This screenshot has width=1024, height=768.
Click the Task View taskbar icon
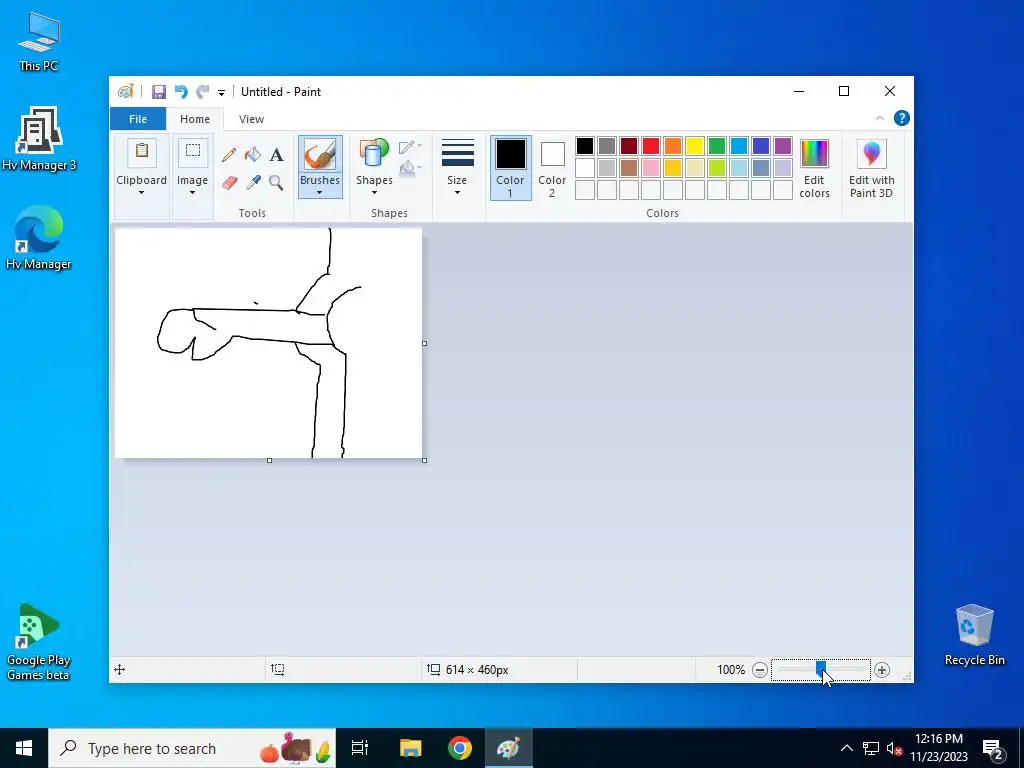click(360, 748)
